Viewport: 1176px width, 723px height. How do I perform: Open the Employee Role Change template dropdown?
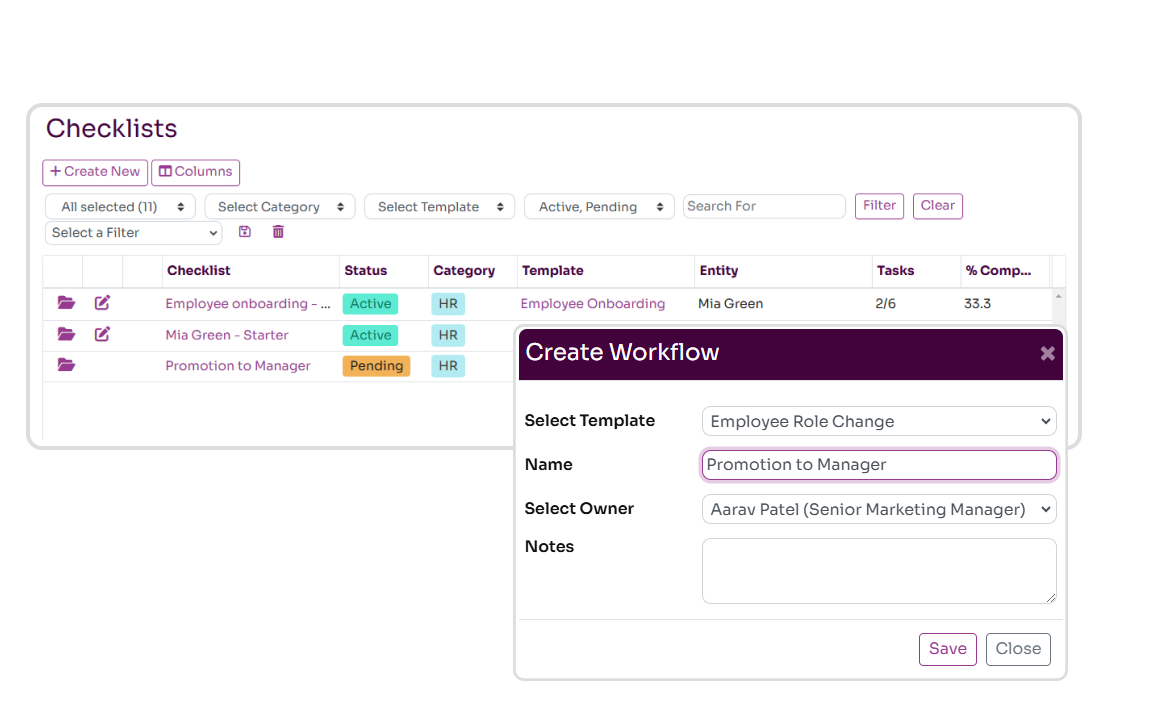point(878,421)
